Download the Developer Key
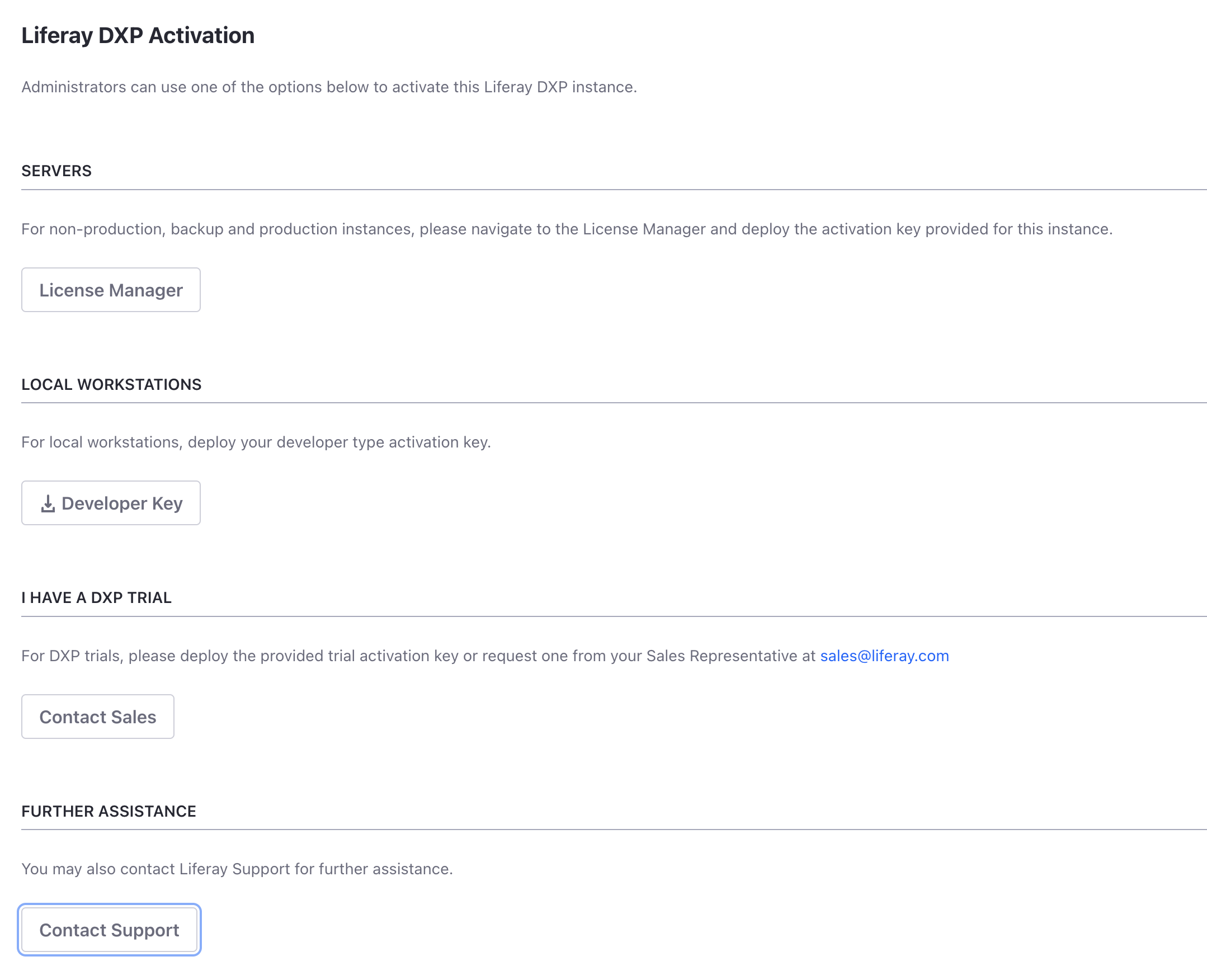Image resolution: width=1207 pixels, height=980 pixels. pos(111,503)
